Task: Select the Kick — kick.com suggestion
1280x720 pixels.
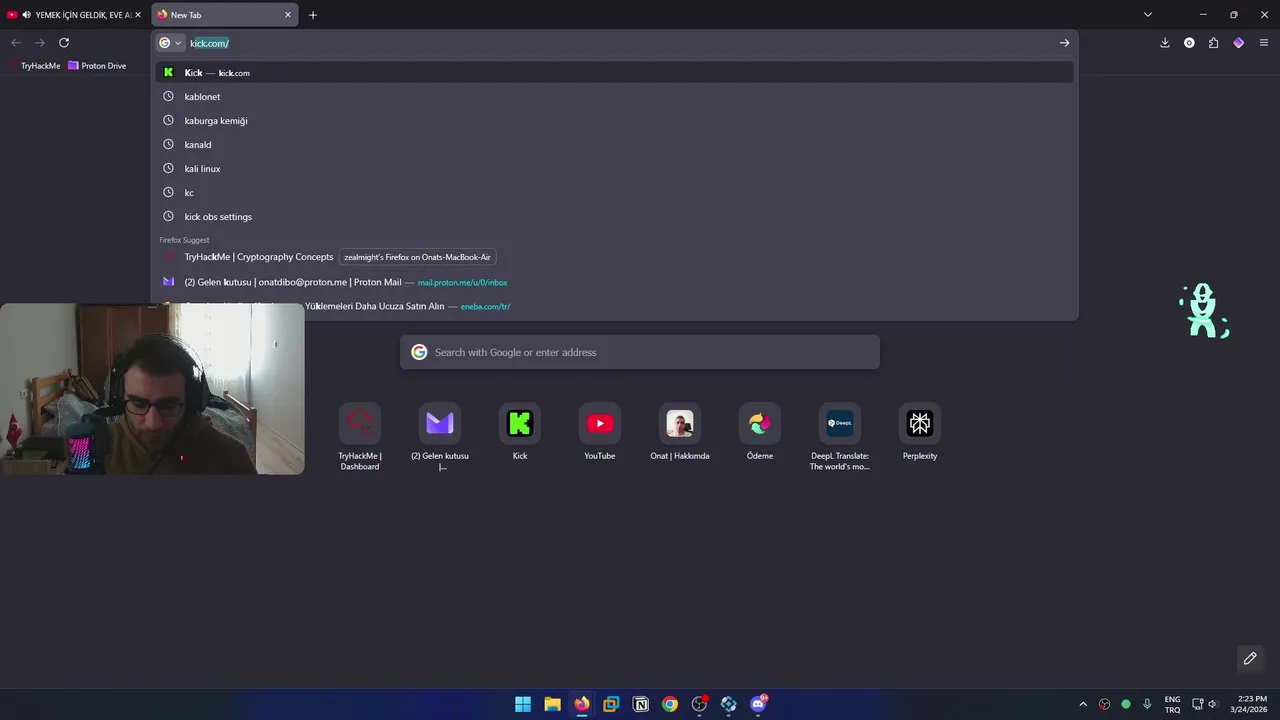Action: pos(615,73)
